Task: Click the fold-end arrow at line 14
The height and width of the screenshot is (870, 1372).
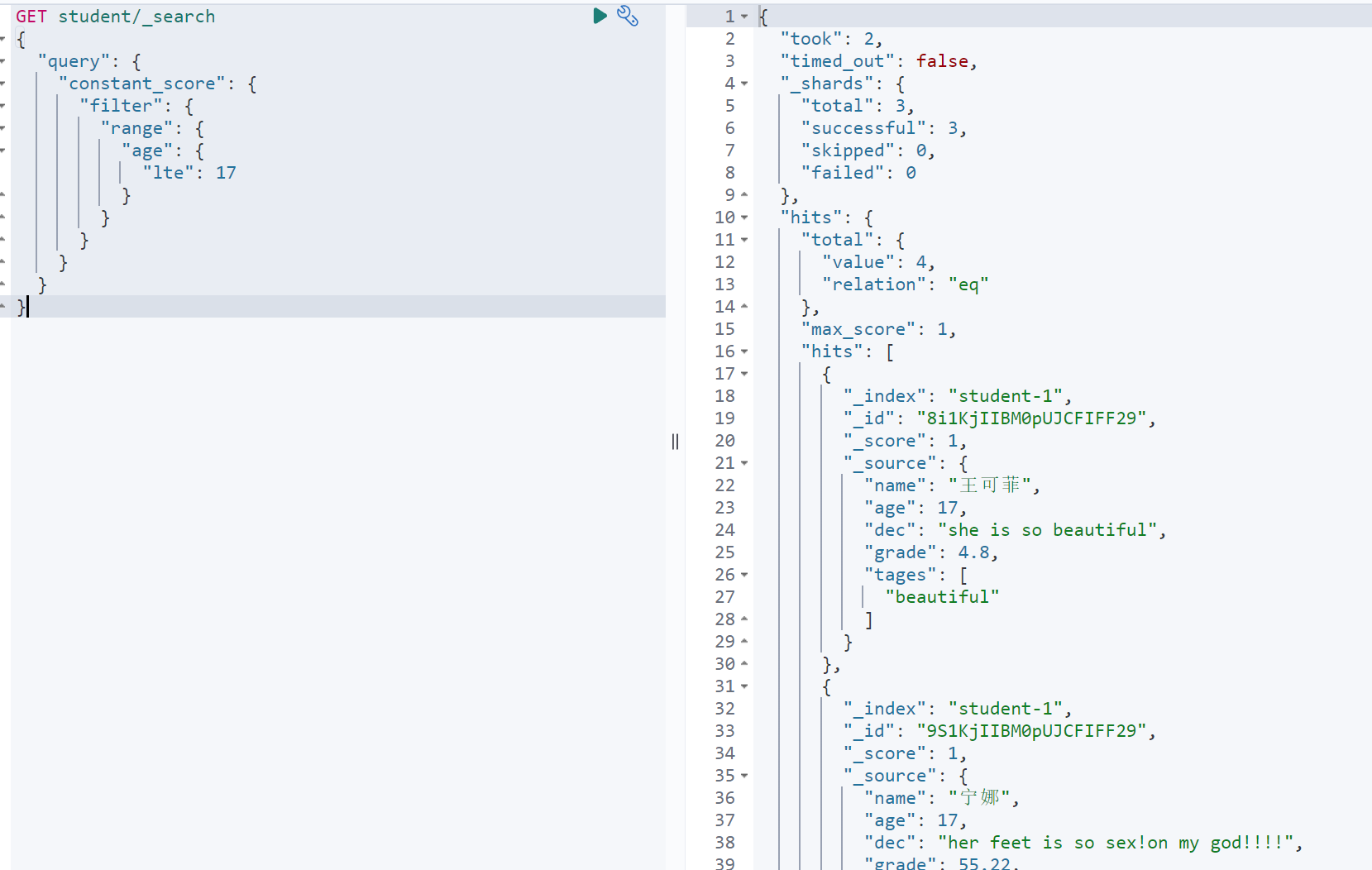Action: 744,307
